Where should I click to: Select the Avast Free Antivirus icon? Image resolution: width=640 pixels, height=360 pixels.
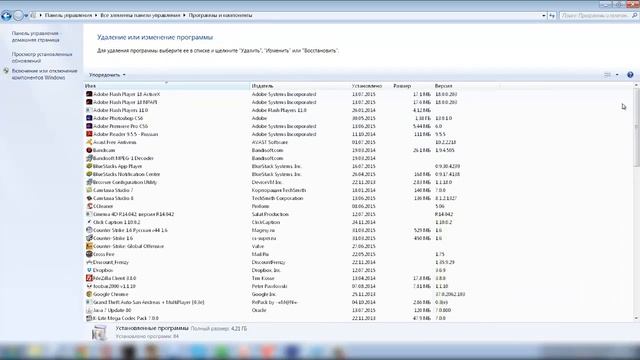(89, 142)
